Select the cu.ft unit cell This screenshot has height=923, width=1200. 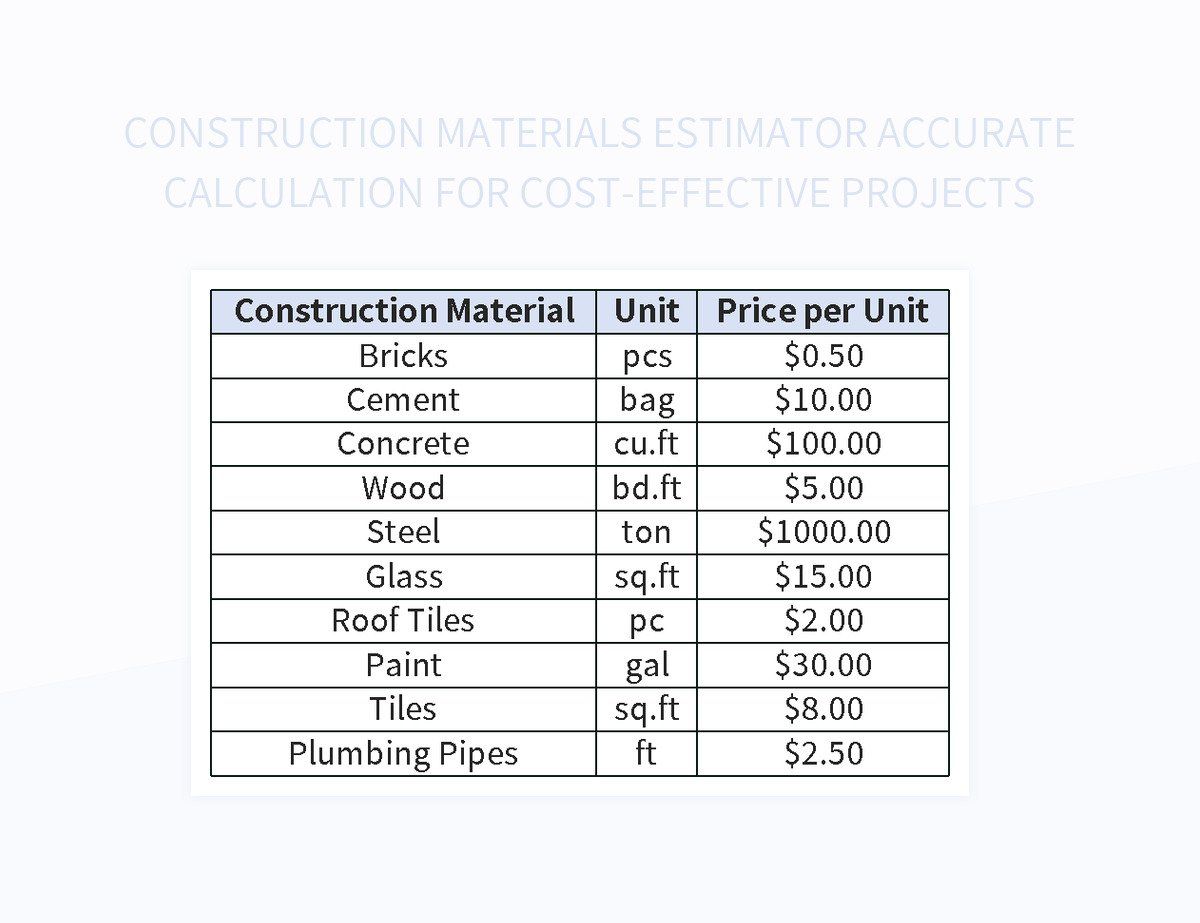point(646,444)
